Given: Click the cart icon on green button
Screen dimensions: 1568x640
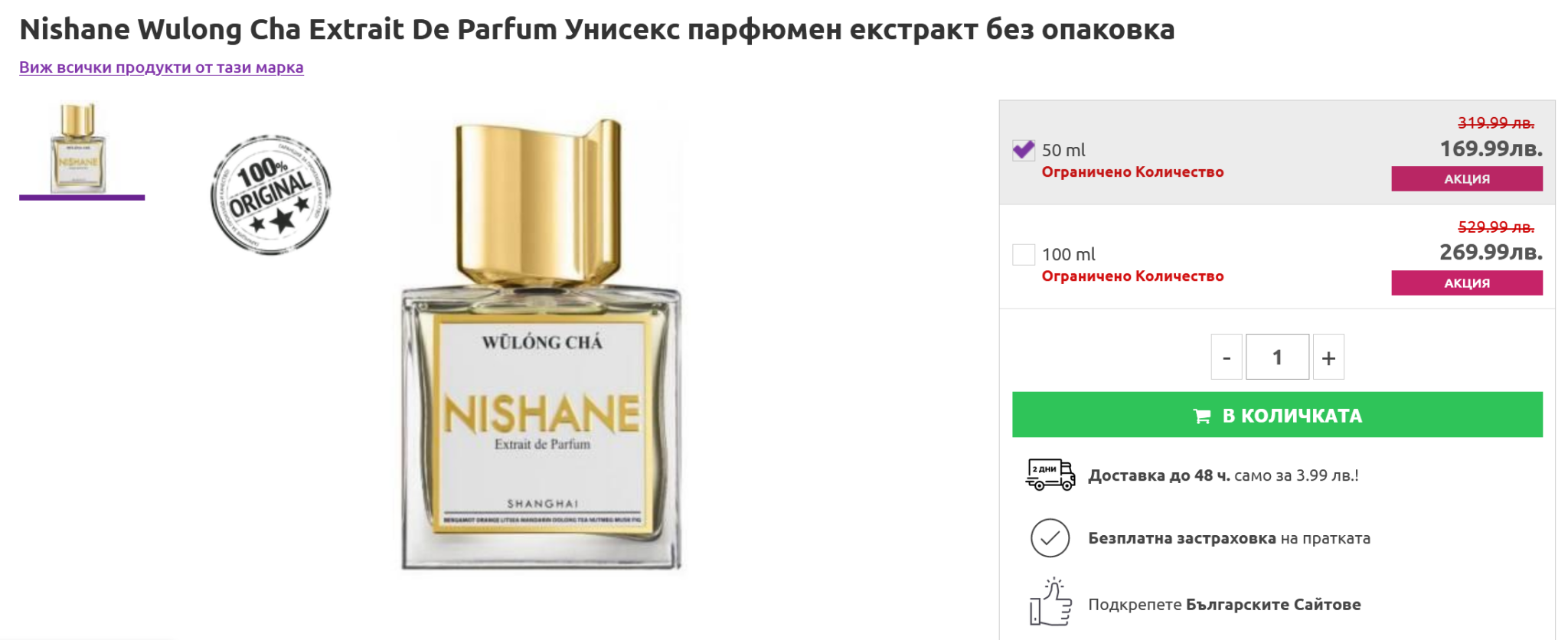Looking at the screenshot, I should [1201, 416].
